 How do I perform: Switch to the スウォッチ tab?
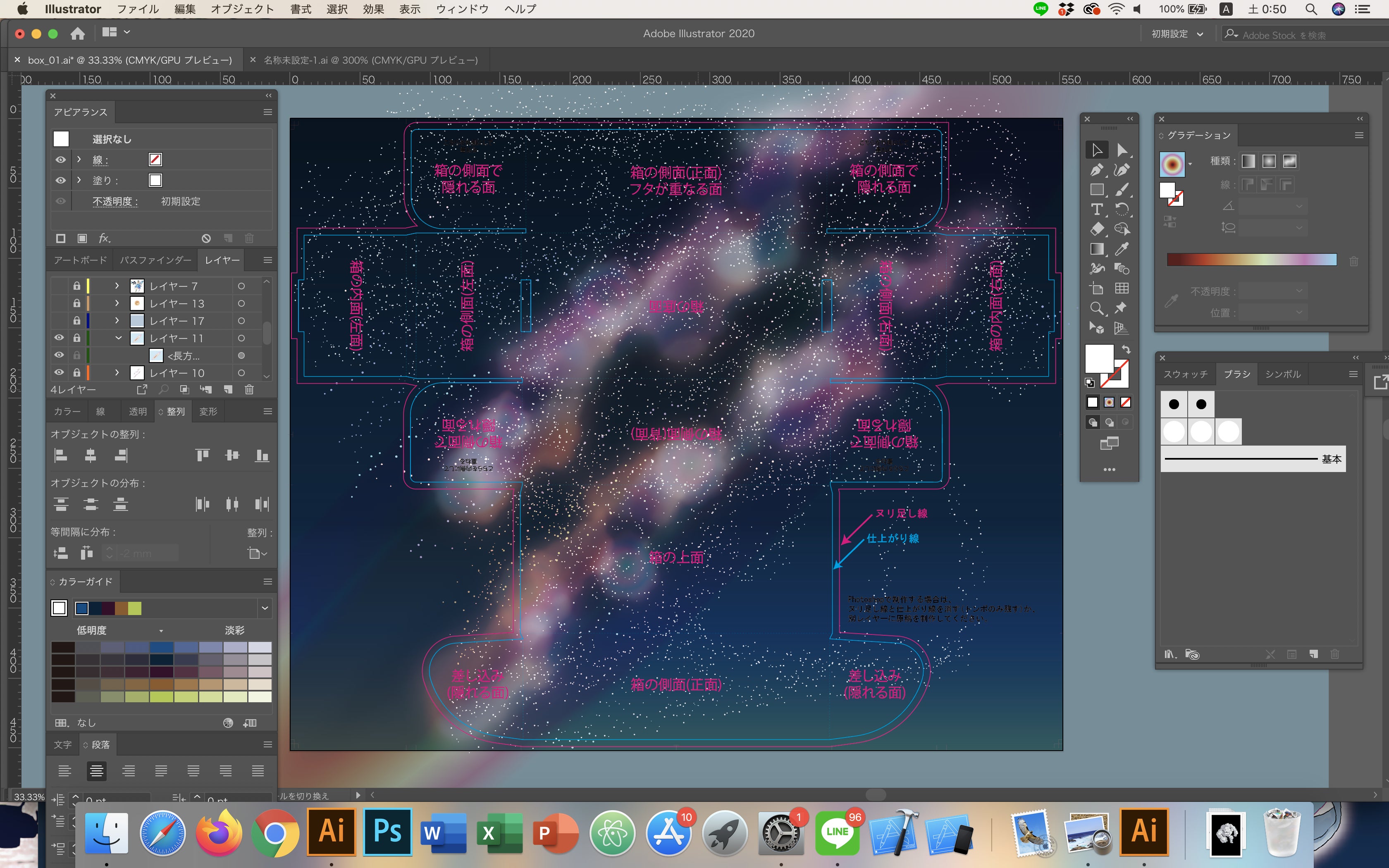1185,374
